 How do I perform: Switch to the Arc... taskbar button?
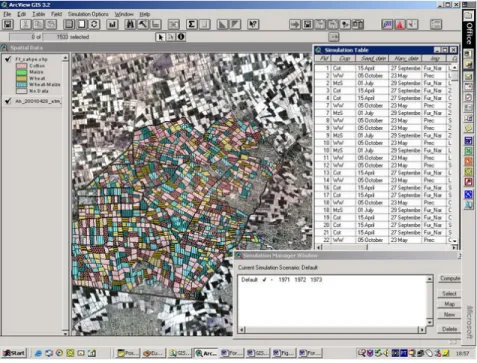(206, 353)
